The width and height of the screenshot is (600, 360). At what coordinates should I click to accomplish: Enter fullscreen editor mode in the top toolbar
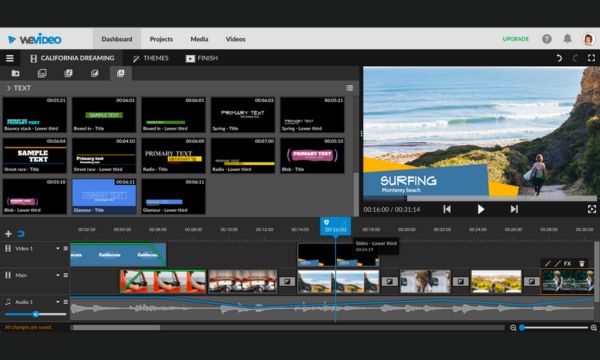tap(591, 58)
